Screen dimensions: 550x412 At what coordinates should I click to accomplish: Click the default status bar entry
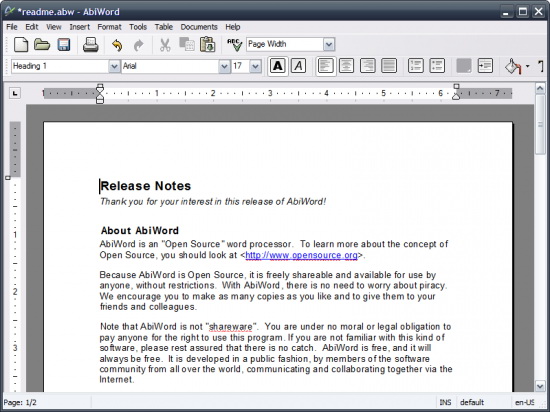point(472,402)
